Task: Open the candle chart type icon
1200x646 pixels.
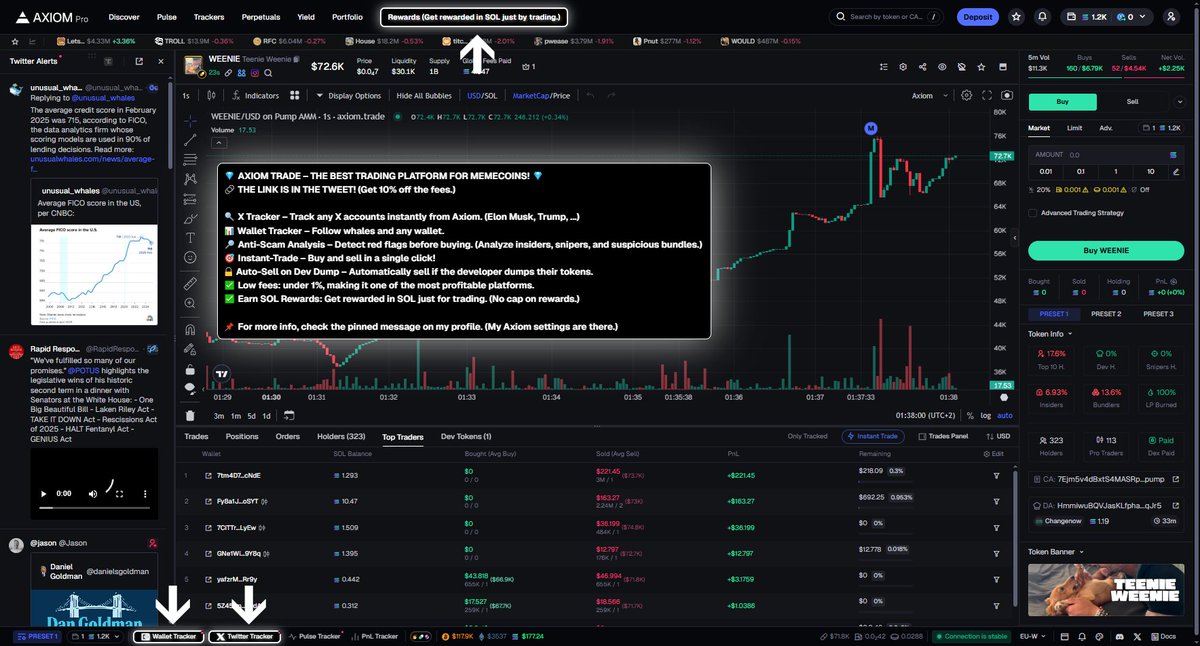Action: 211,96
